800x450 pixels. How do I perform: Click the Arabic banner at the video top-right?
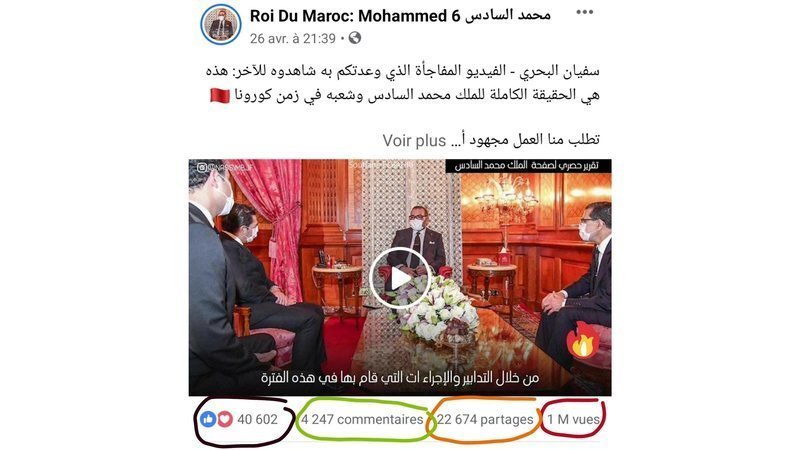click(x=526, y=166)
